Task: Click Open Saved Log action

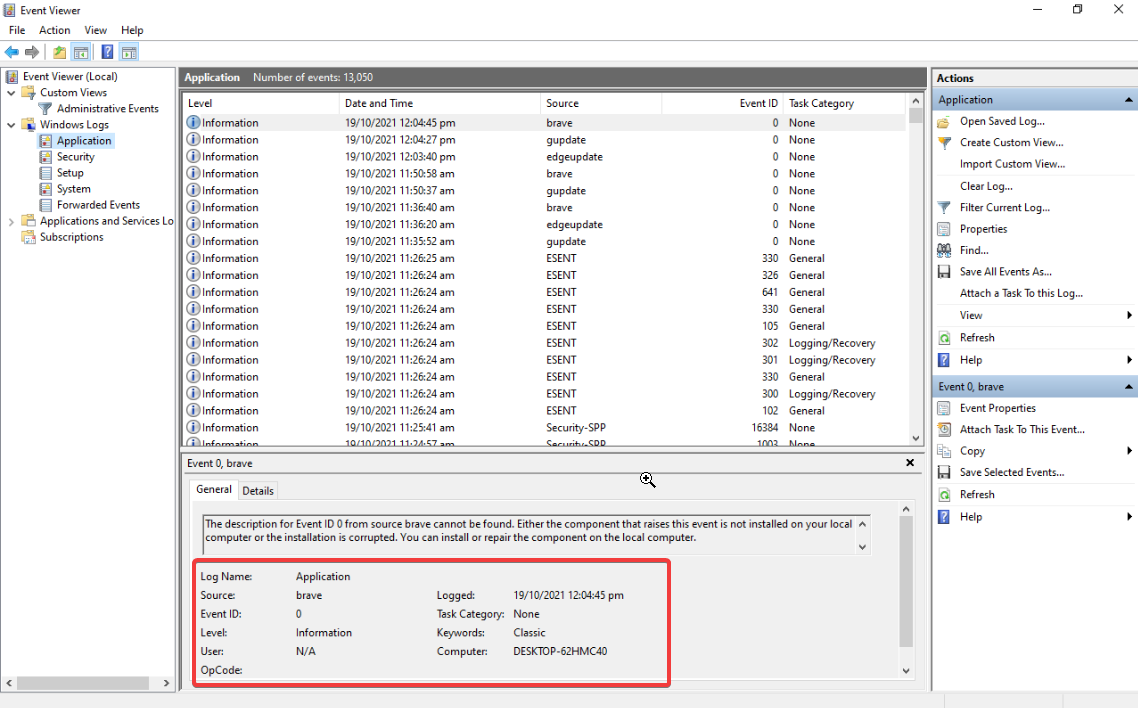Action: [1002, 121]
